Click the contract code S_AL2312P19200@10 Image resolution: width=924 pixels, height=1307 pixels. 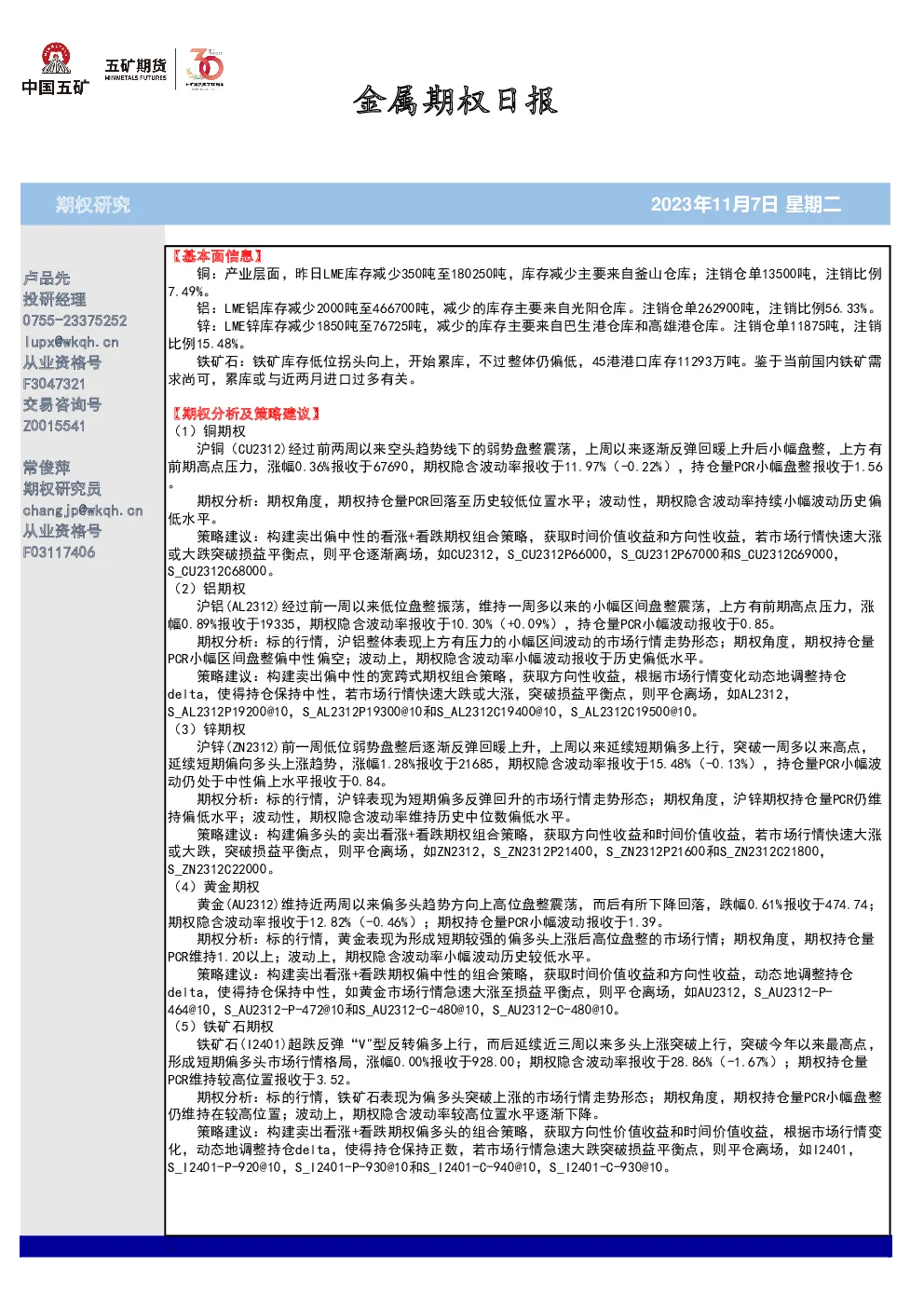[228, 713]
